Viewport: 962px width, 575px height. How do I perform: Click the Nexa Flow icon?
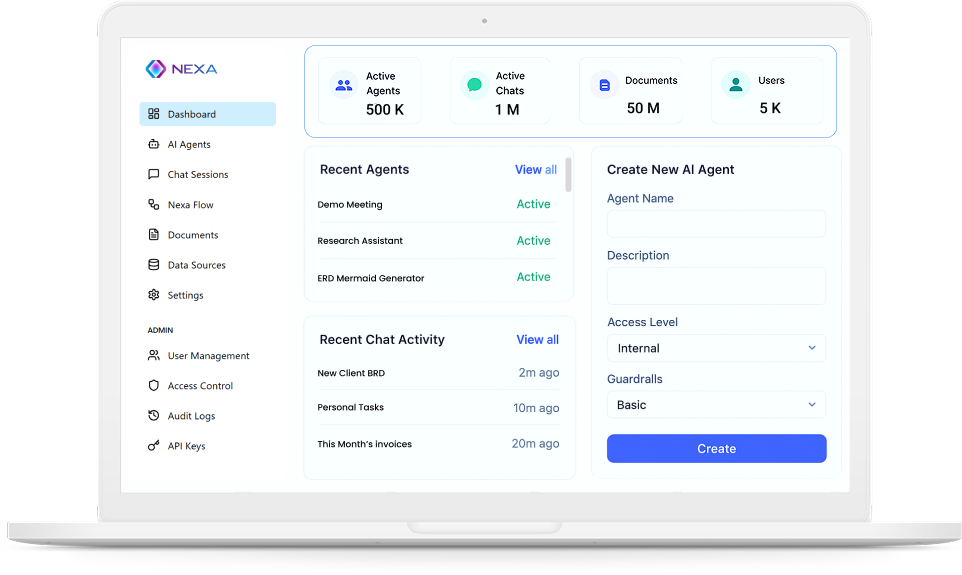tap(153, 204)
